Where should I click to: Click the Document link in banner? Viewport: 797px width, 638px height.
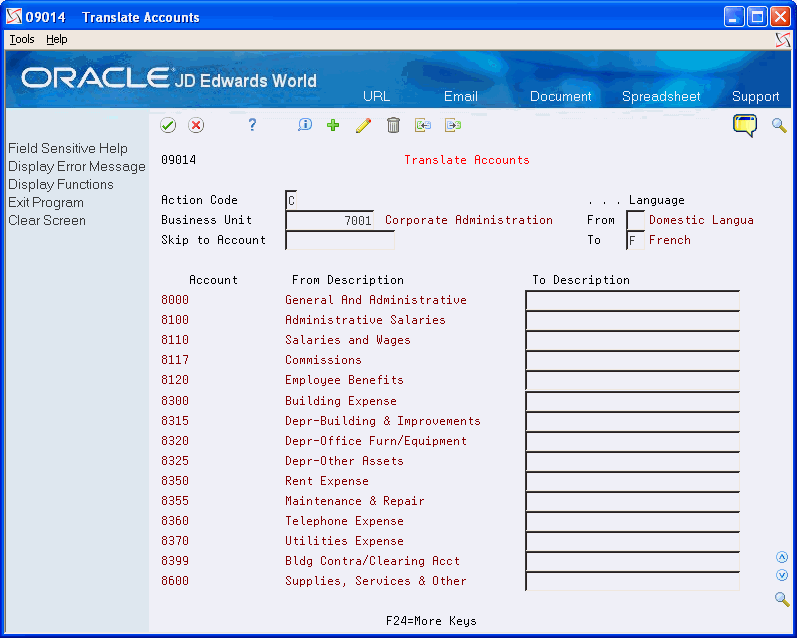coord(561,96)
